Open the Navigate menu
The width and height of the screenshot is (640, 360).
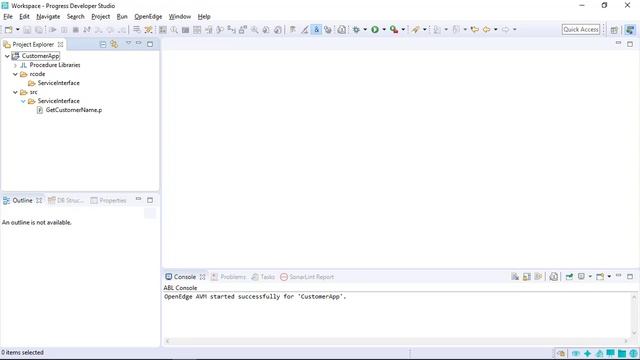(48, 17)
